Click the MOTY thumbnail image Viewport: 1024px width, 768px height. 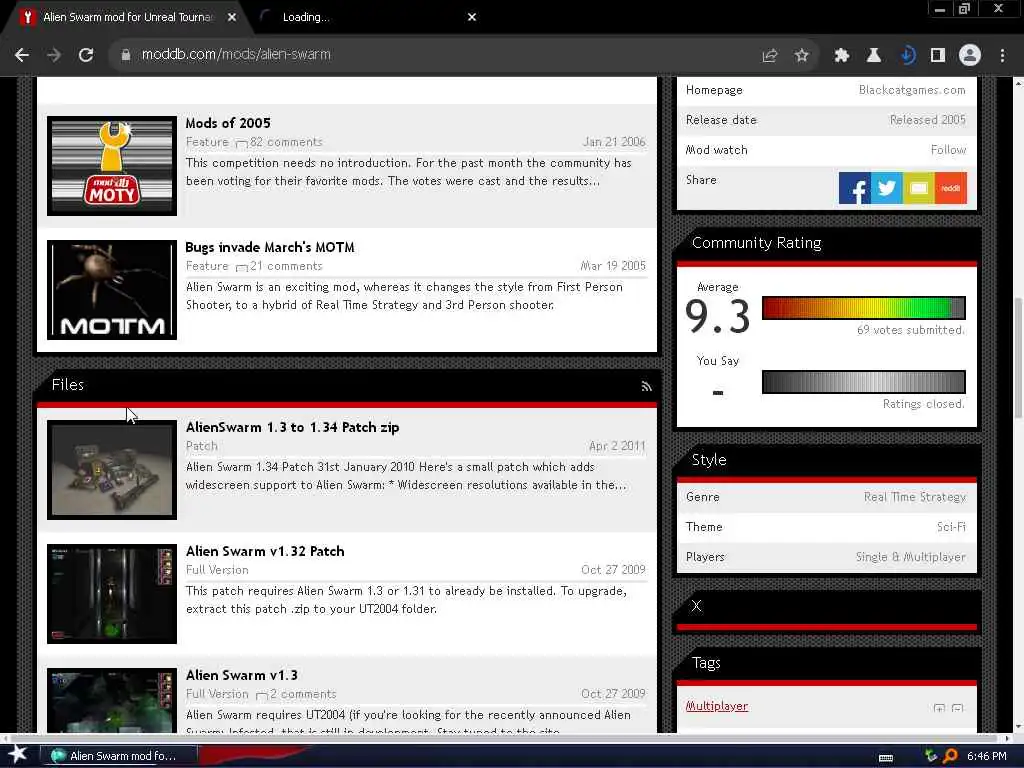[112, 166]
